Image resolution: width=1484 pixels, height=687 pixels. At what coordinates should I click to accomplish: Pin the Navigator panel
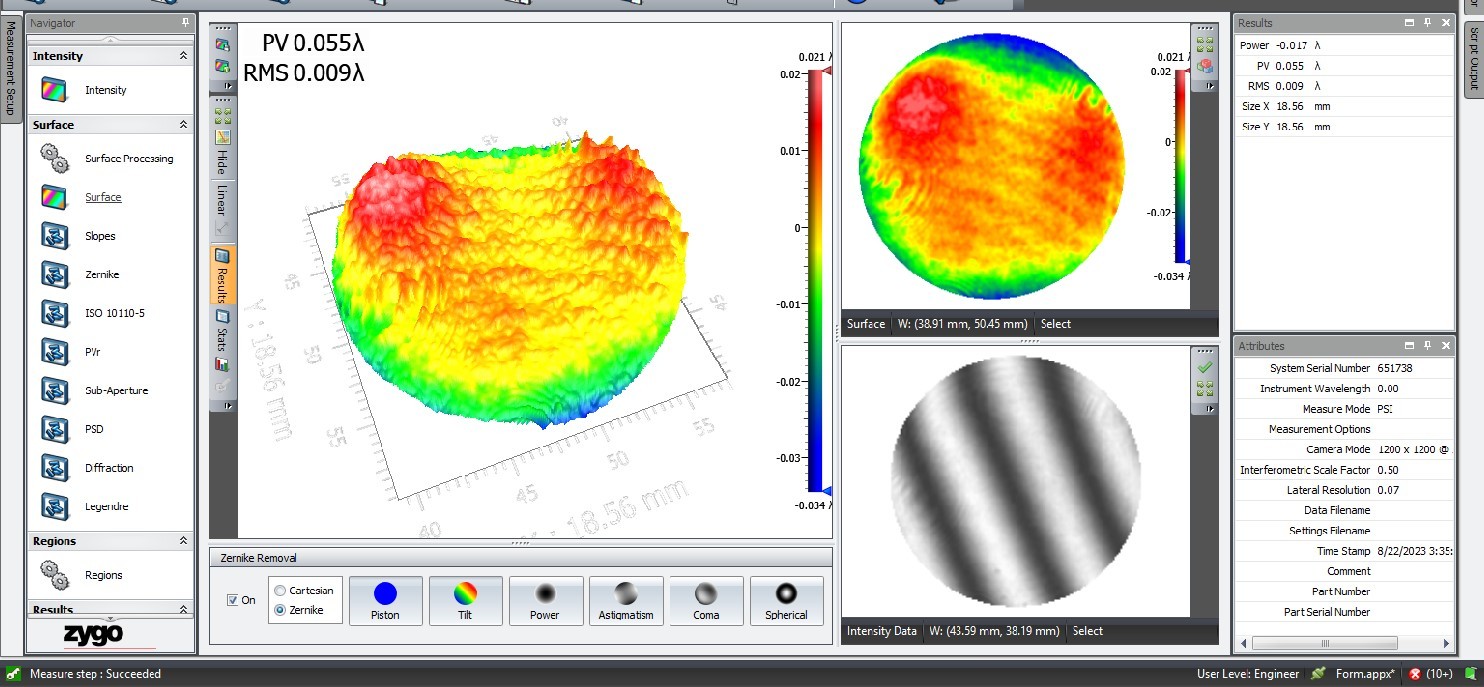tap(185, 23)
